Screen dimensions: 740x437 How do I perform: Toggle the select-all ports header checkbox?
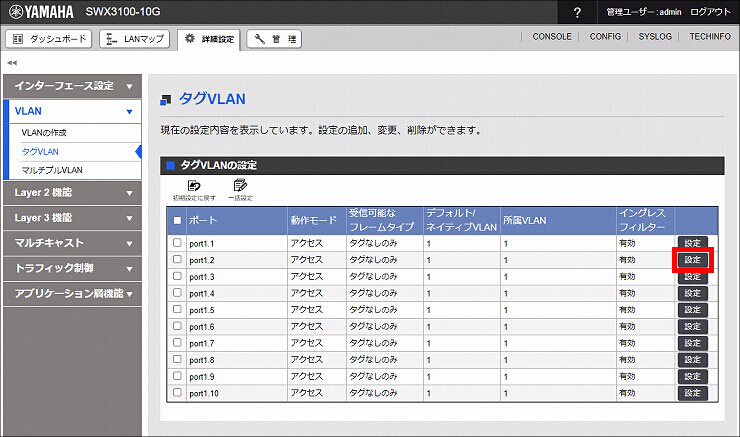pos(177,220)
